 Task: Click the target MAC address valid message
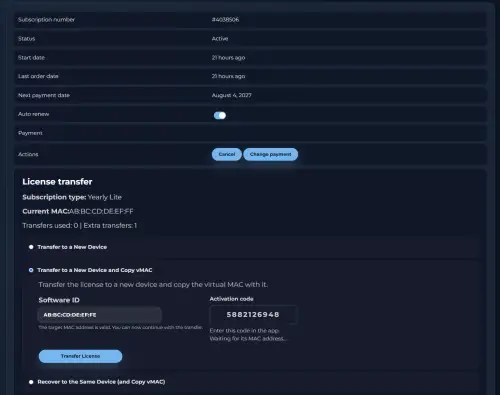tap(120, 327)
